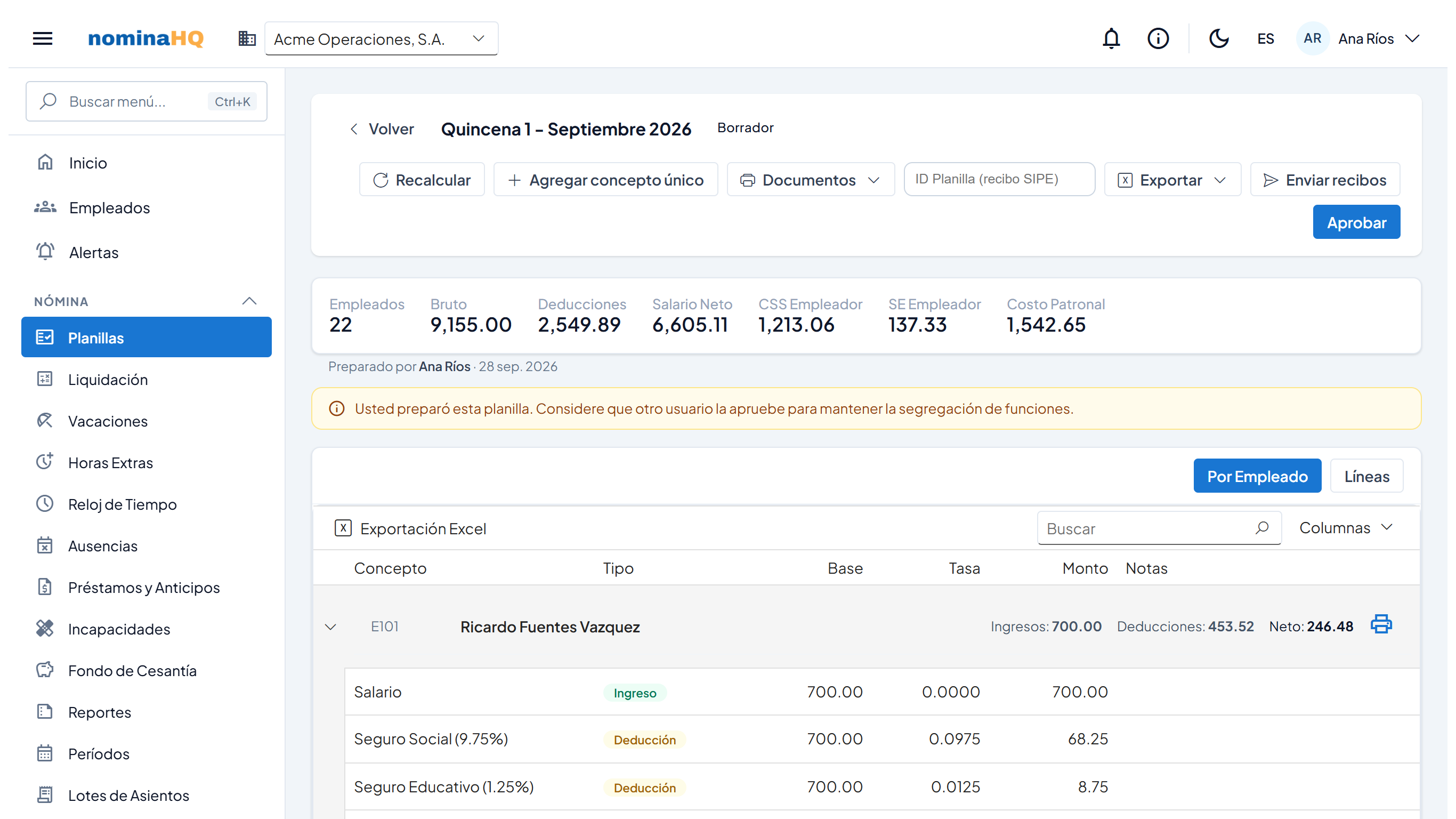
Task: Click the company building icon
Action: (247, 38)
